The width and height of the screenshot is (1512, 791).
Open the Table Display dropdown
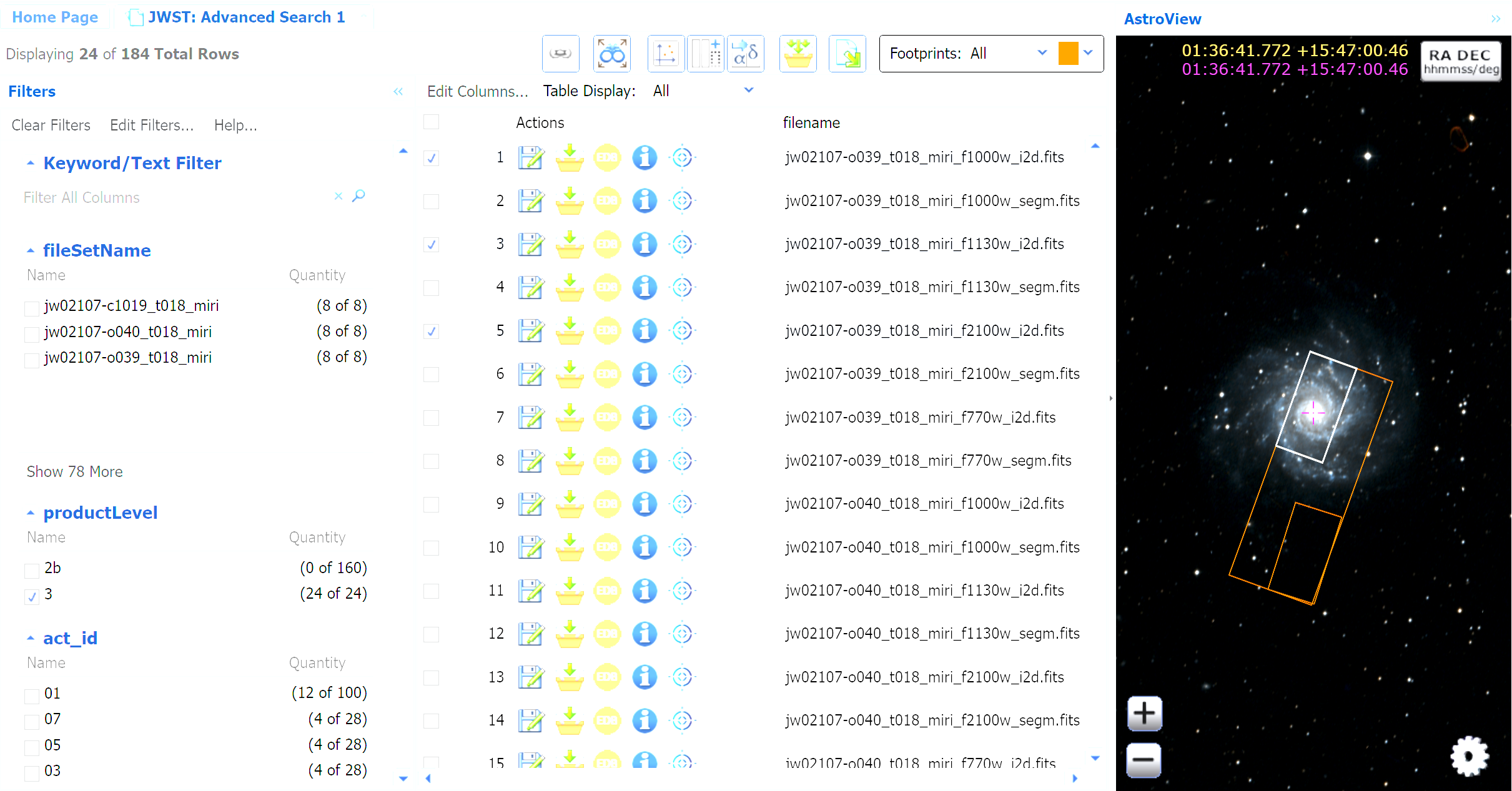[748, 91]
